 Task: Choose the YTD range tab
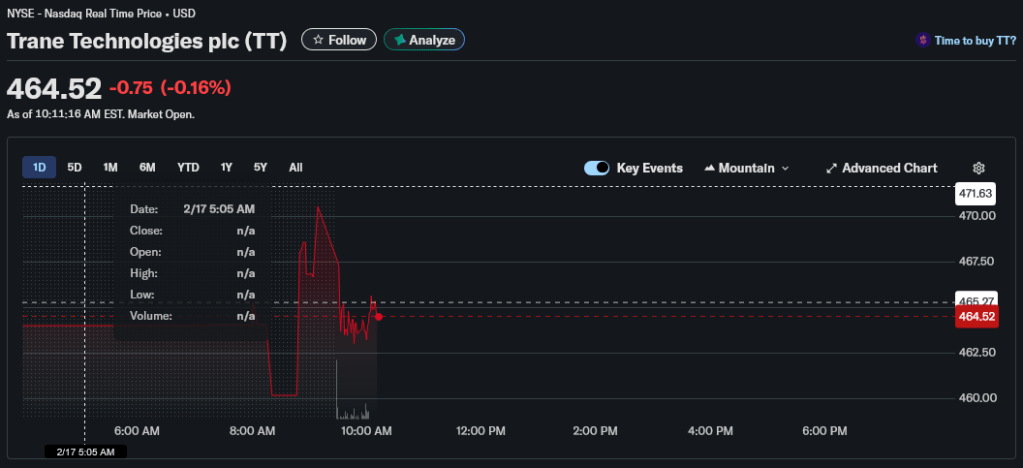tap(188, 168)
